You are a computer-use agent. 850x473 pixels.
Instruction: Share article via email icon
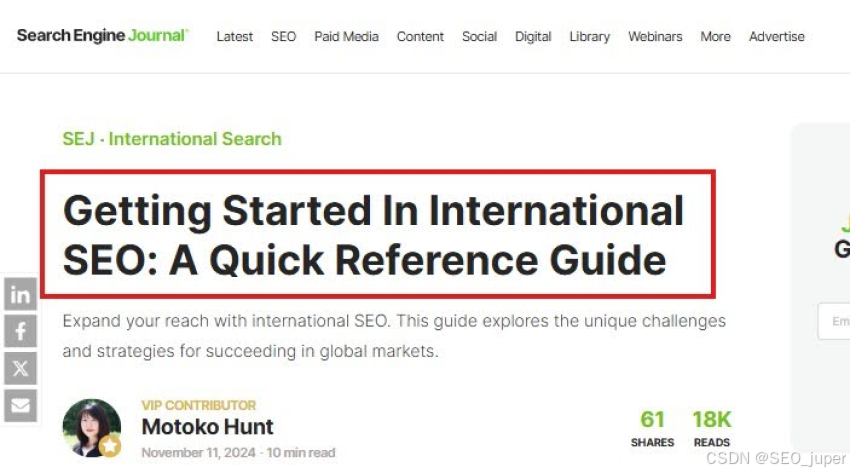coord(21,405)
